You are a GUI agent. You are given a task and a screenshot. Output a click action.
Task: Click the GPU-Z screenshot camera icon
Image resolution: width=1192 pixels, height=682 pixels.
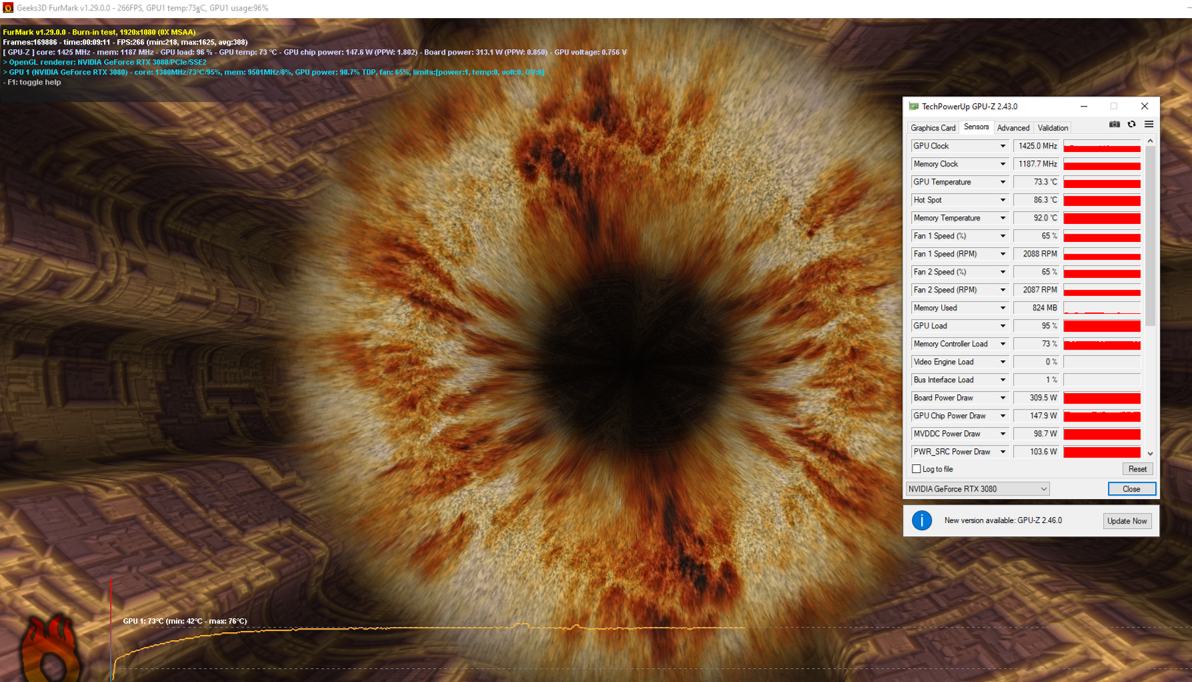1114,125
